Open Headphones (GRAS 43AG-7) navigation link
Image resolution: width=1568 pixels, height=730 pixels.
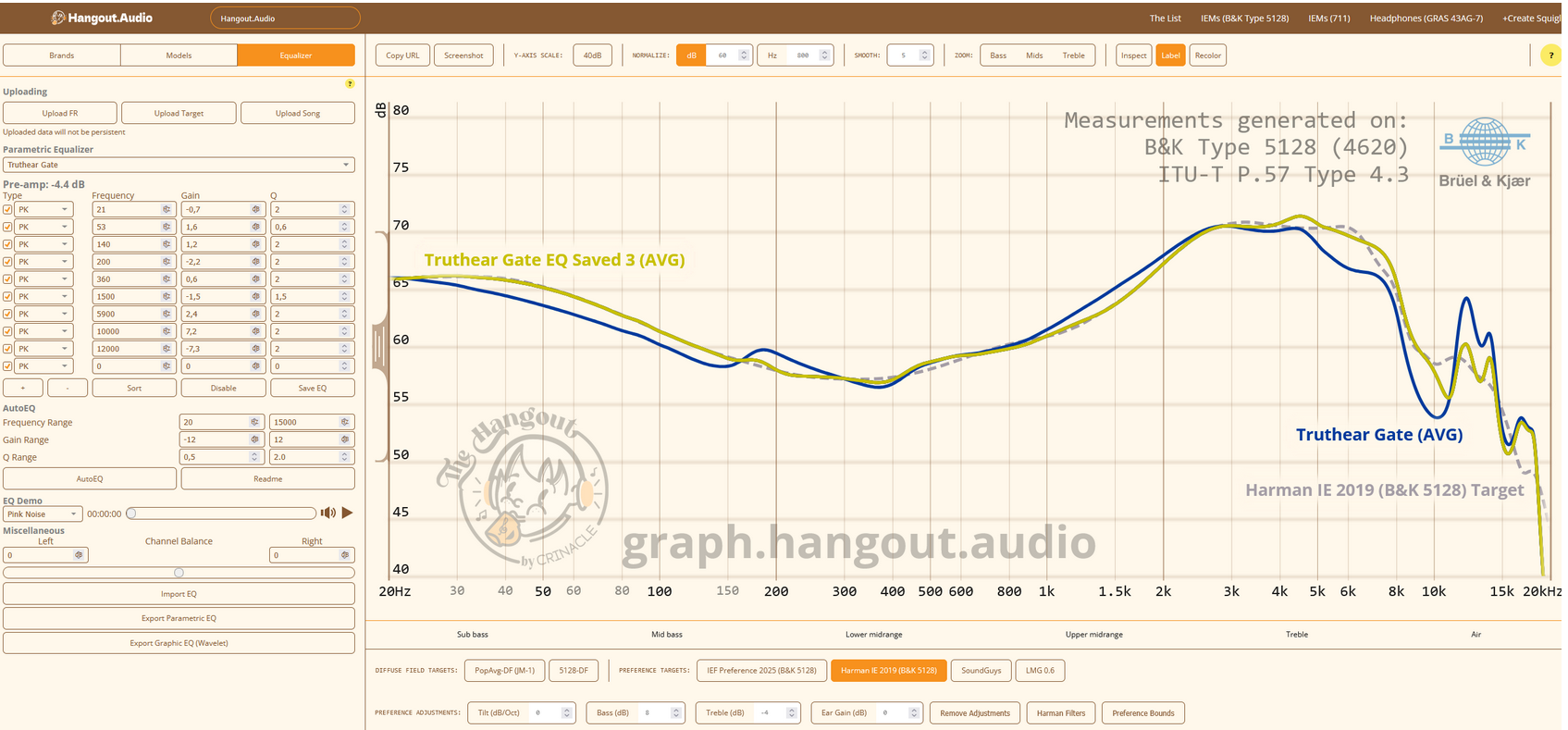point(1426,19)
